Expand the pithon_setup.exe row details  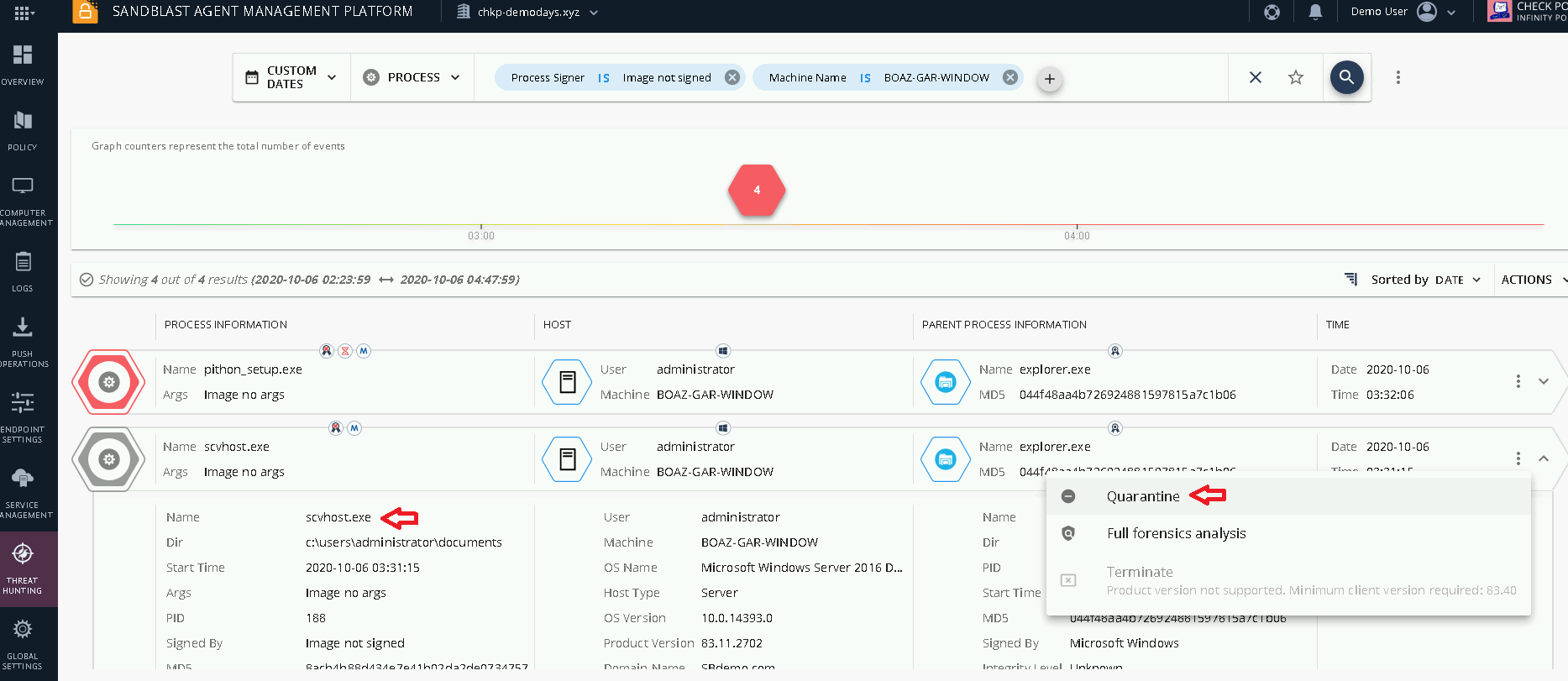click(1544, 381)
